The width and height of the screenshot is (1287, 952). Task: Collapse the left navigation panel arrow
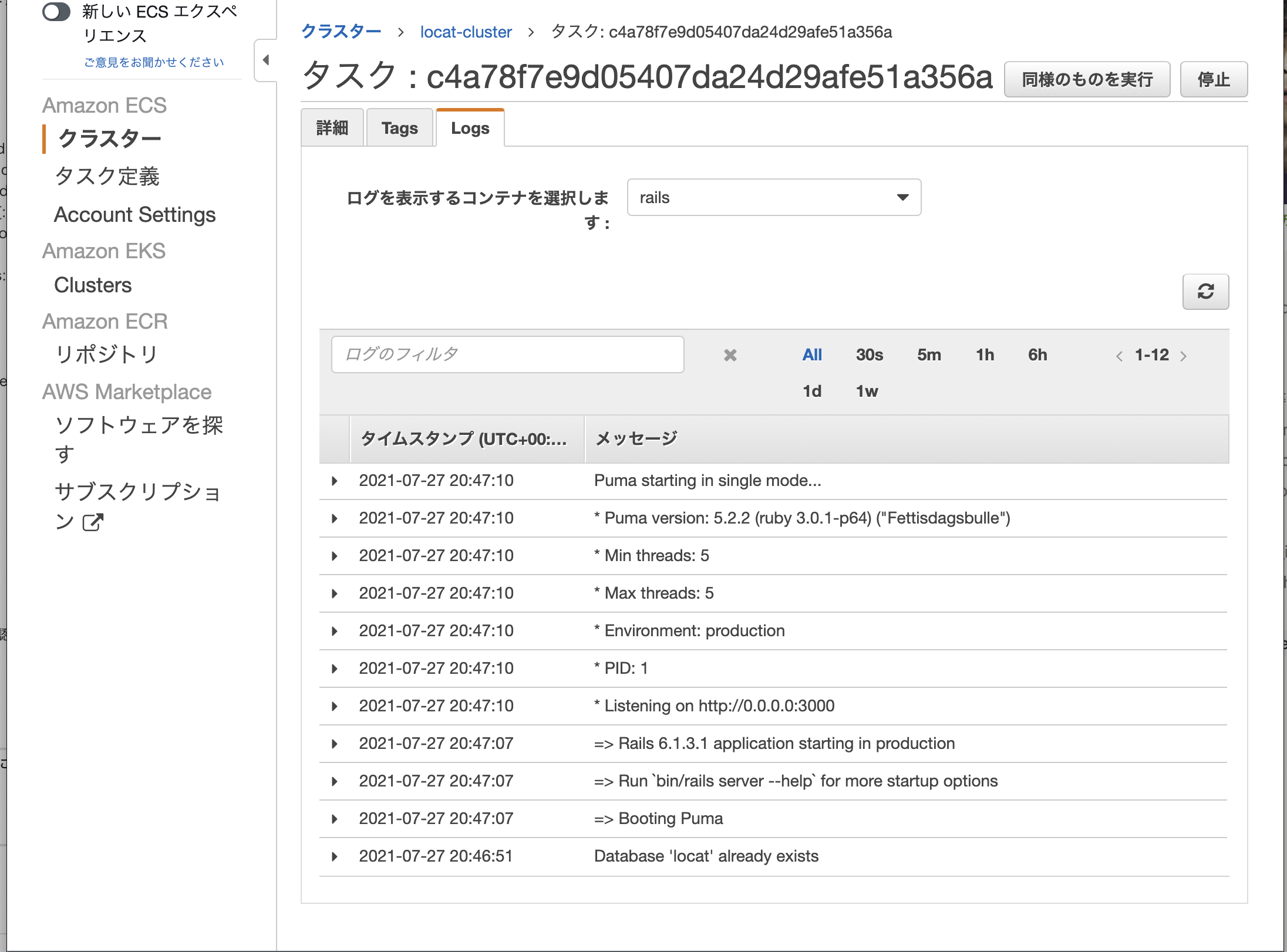[266, 60]
